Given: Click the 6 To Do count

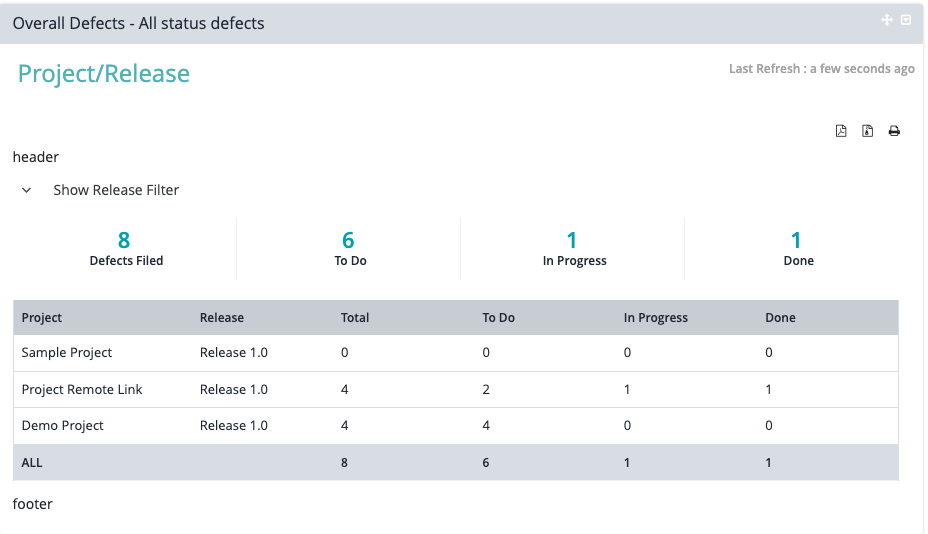Looking at the screenshot, I should [x=348, y=240].
